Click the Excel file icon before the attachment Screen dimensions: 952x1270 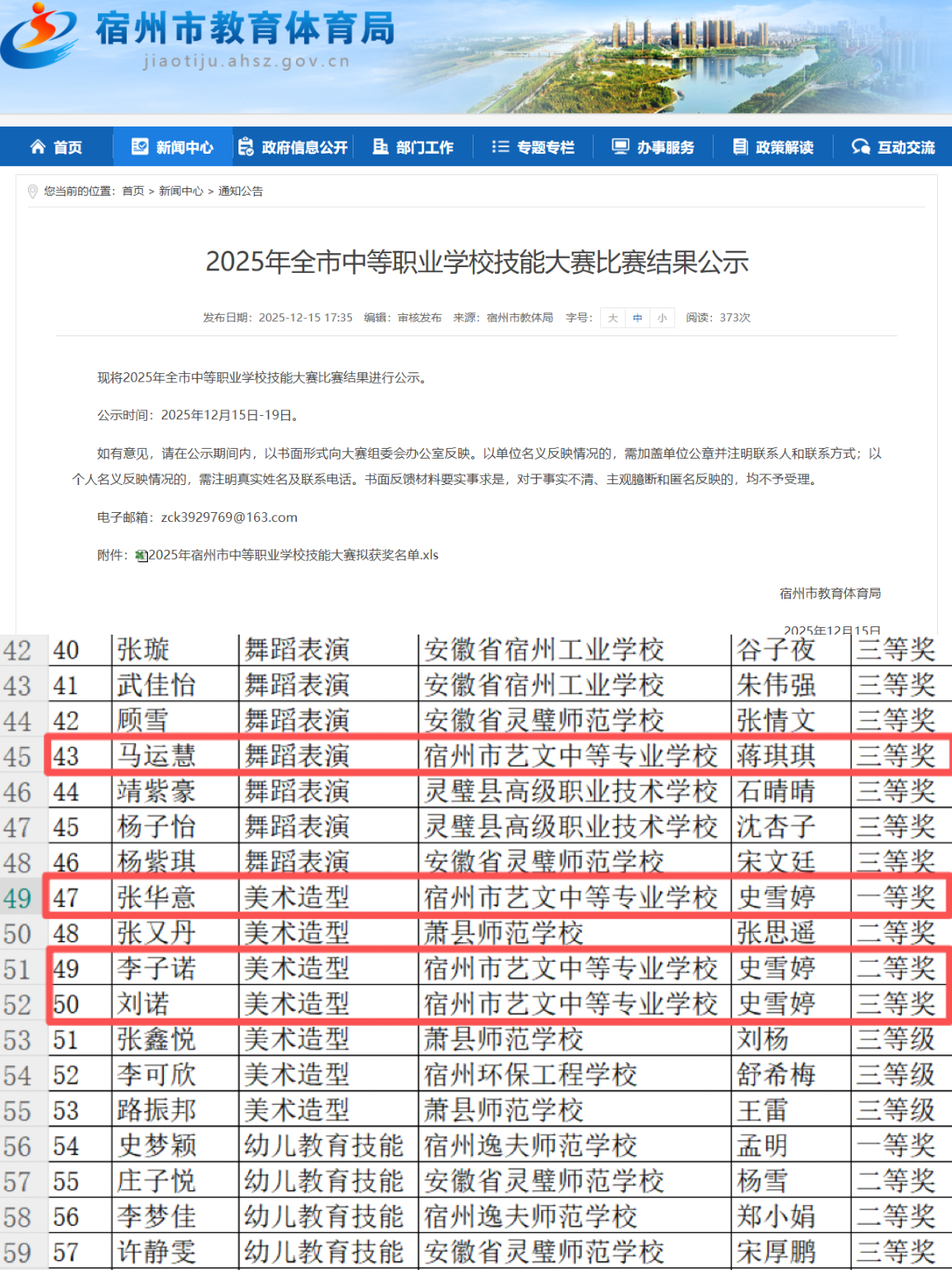(141, 556)
